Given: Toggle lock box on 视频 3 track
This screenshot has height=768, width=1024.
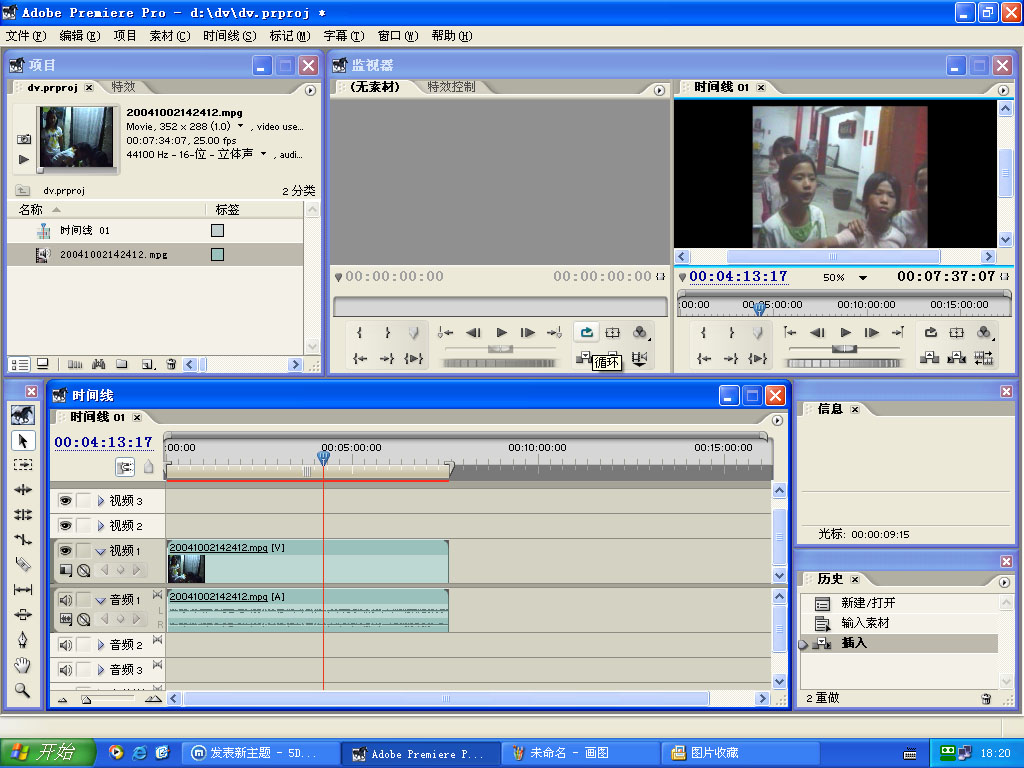Looking at the screenshot, I should 84,501.
